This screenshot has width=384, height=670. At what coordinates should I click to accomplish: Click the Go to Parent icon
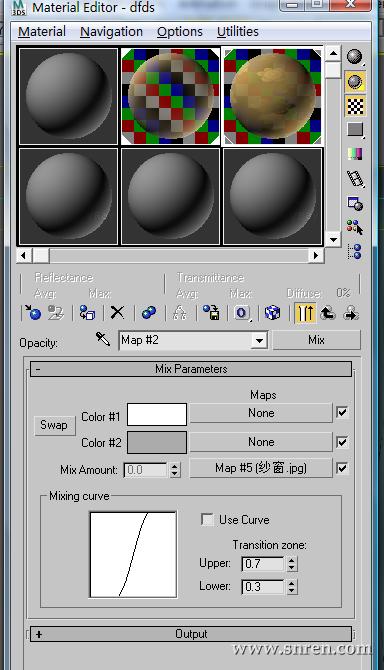[328, 313]
